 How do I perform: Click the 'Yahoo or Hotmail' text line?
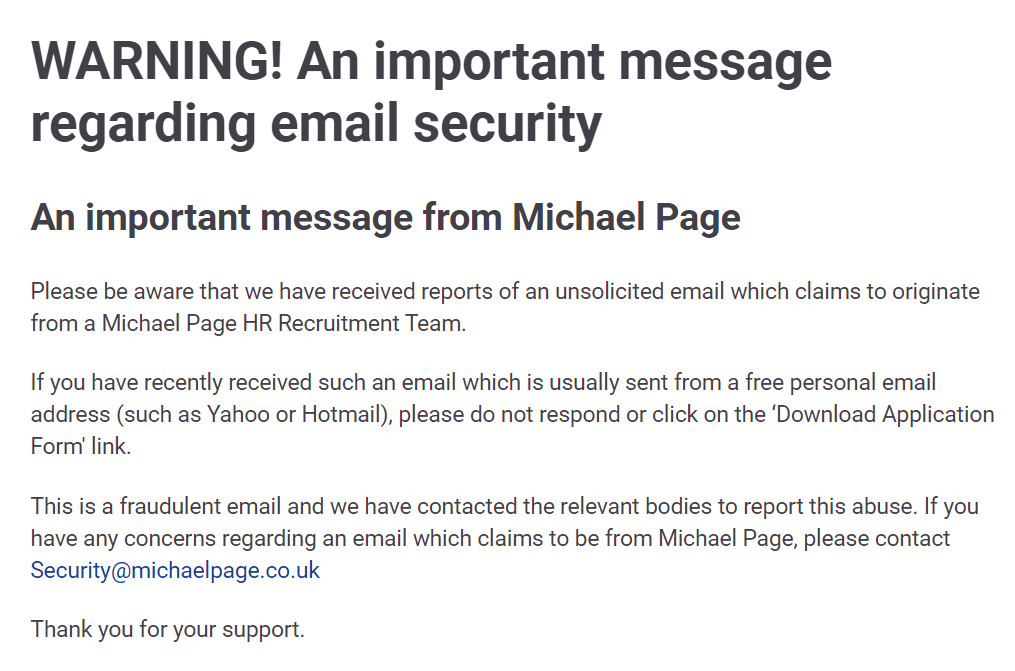512,414
